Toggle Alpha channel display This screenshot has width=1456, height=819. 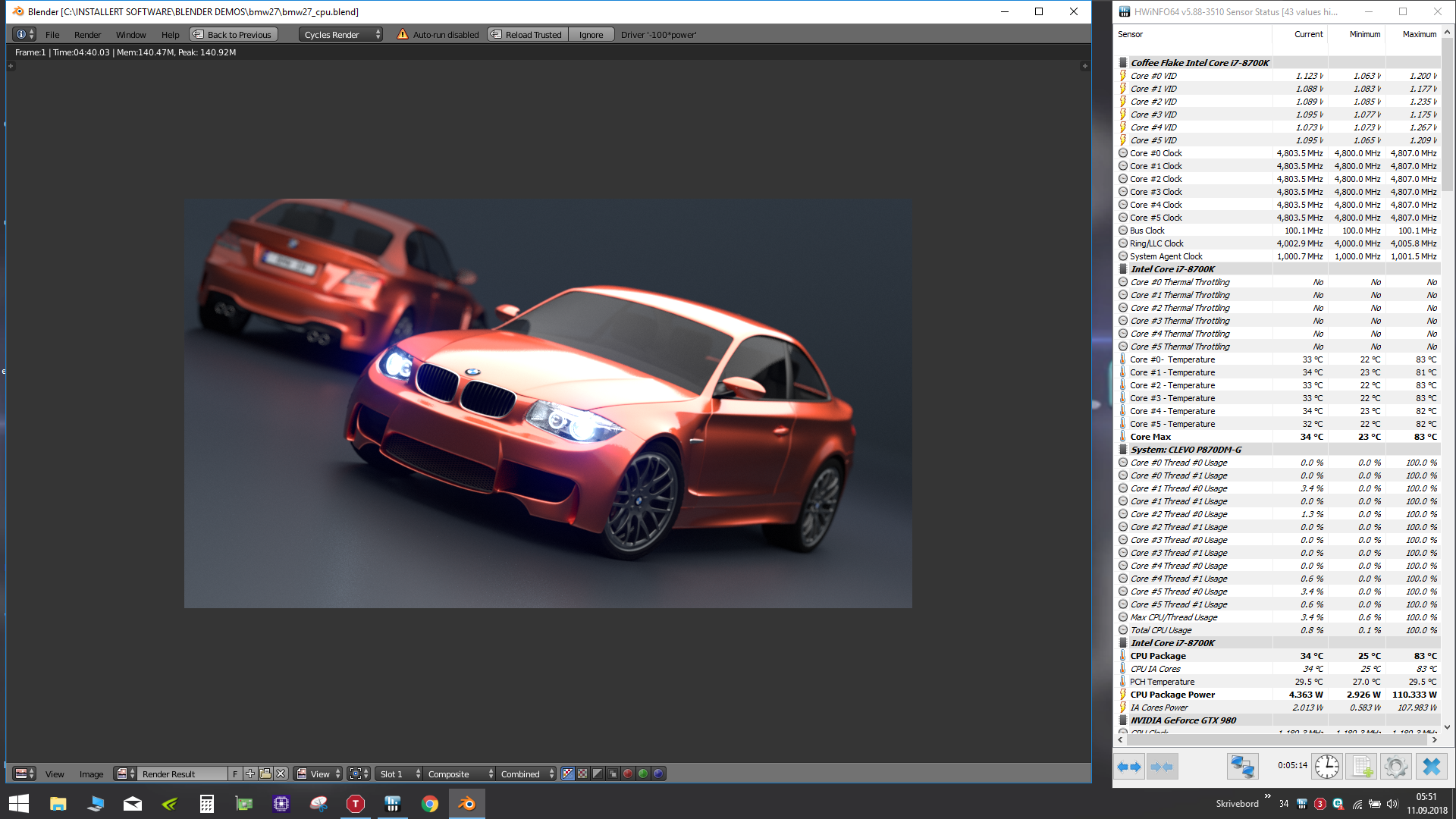[598, 773]
